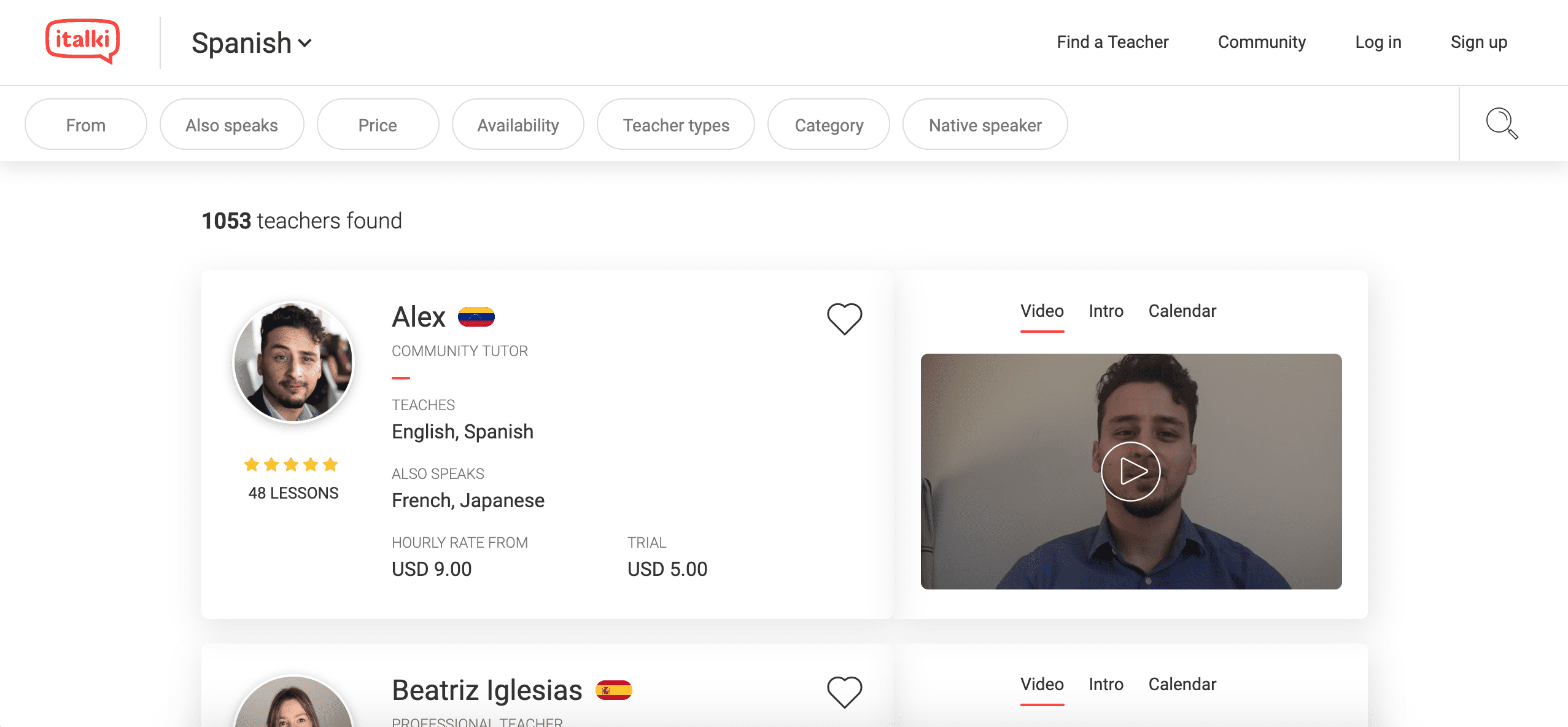The height and width of the screenshot is (727, 1568).
Task: Open the Category filter
Action: [x=829, y=125]
